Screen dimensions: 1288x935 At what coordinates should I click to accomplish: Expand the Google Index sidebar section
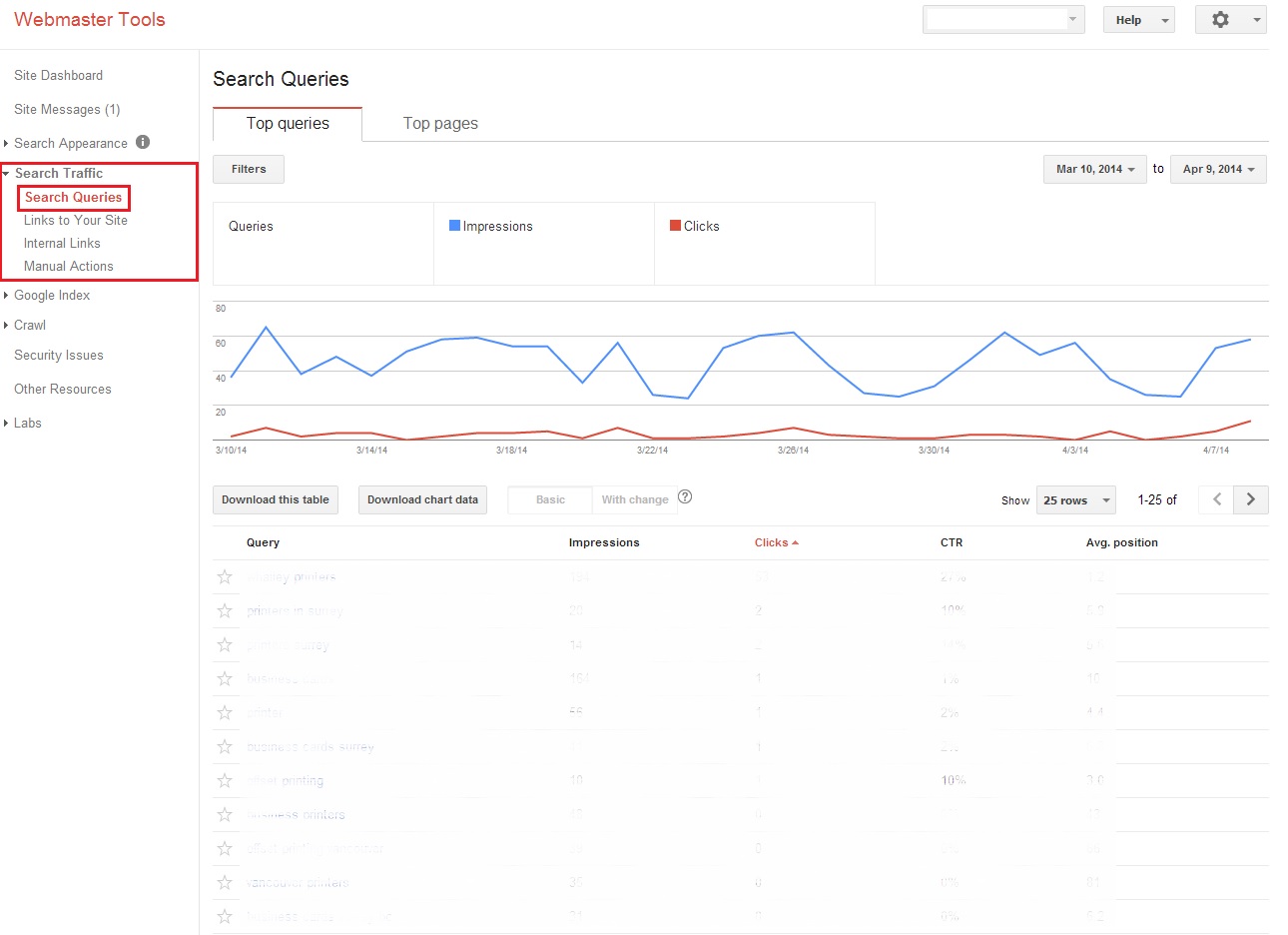click(x=52, y=295)
